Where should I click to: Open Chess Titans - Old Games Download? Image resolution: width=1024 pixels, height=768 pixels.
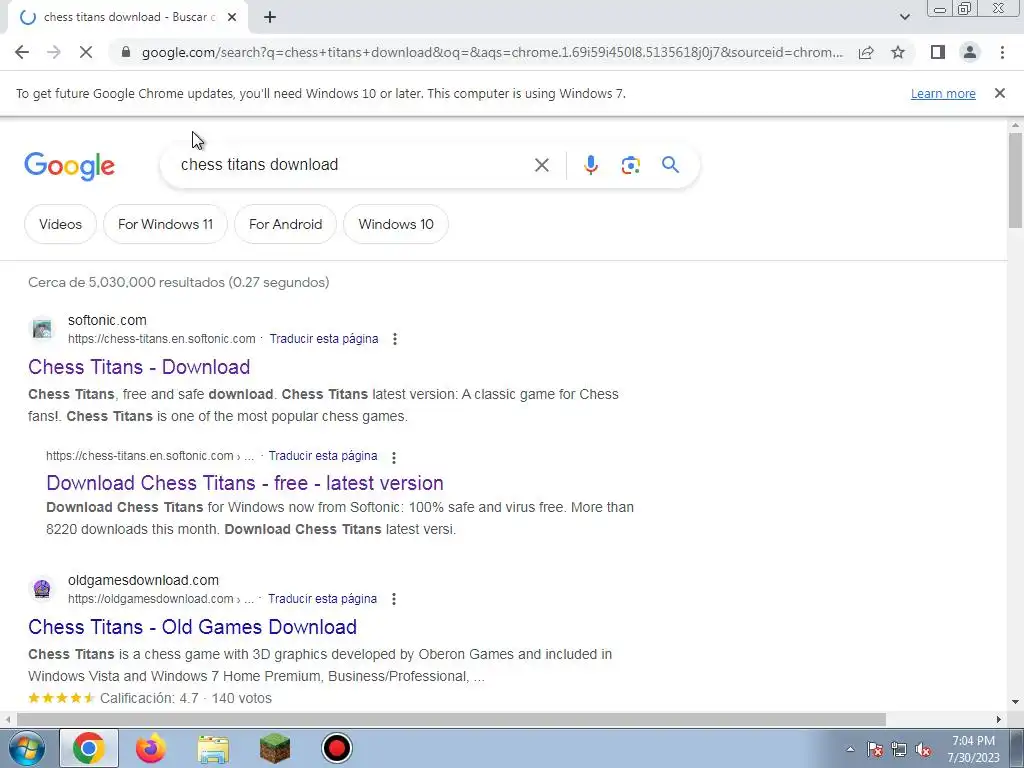193,627
